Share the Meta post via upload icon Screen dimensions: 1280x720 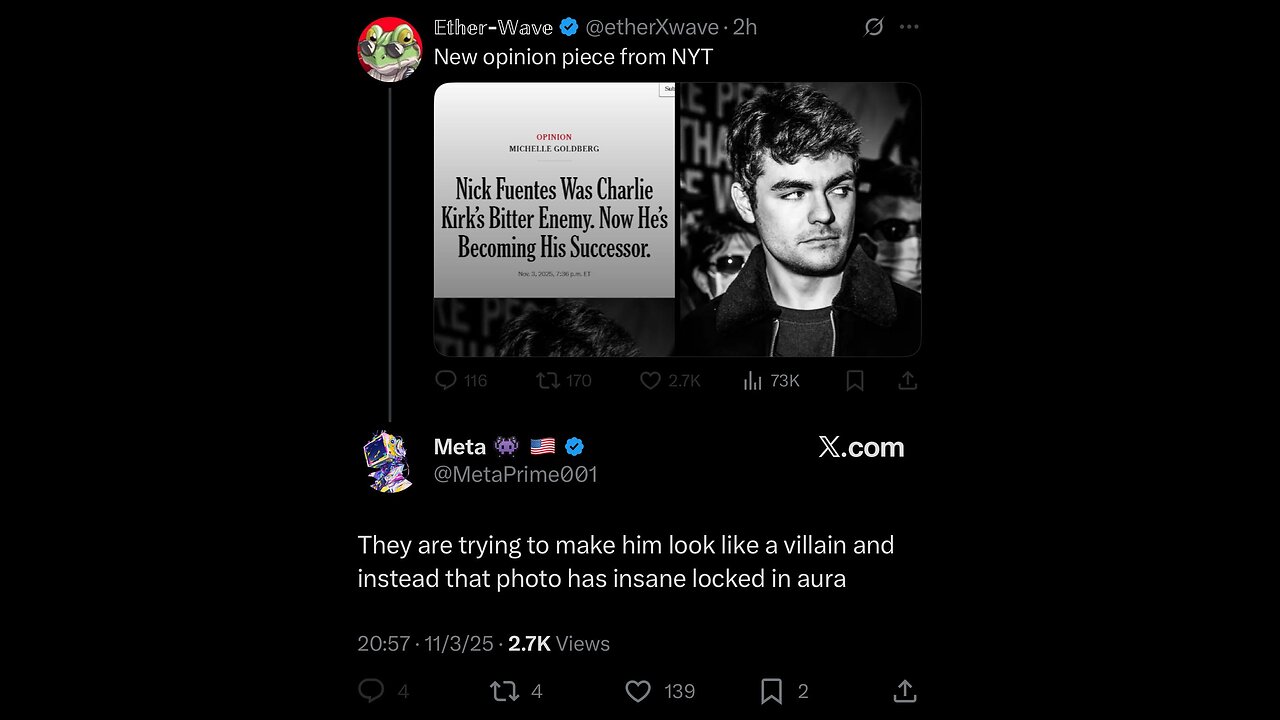pyautogui.click(x=904, y=691)
